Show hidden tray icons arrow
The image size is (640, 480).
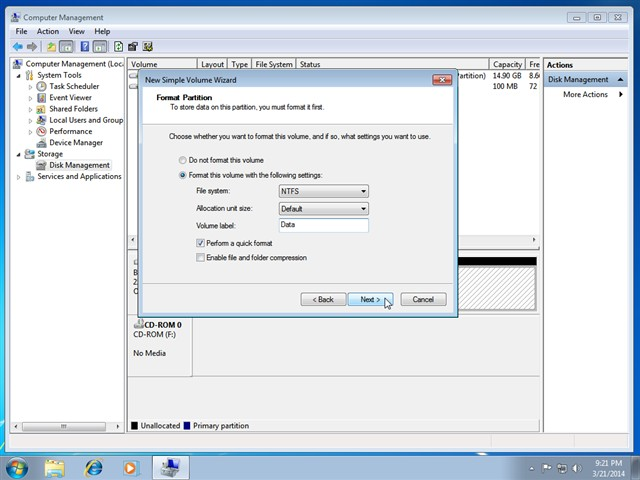(x=531, y=469)
